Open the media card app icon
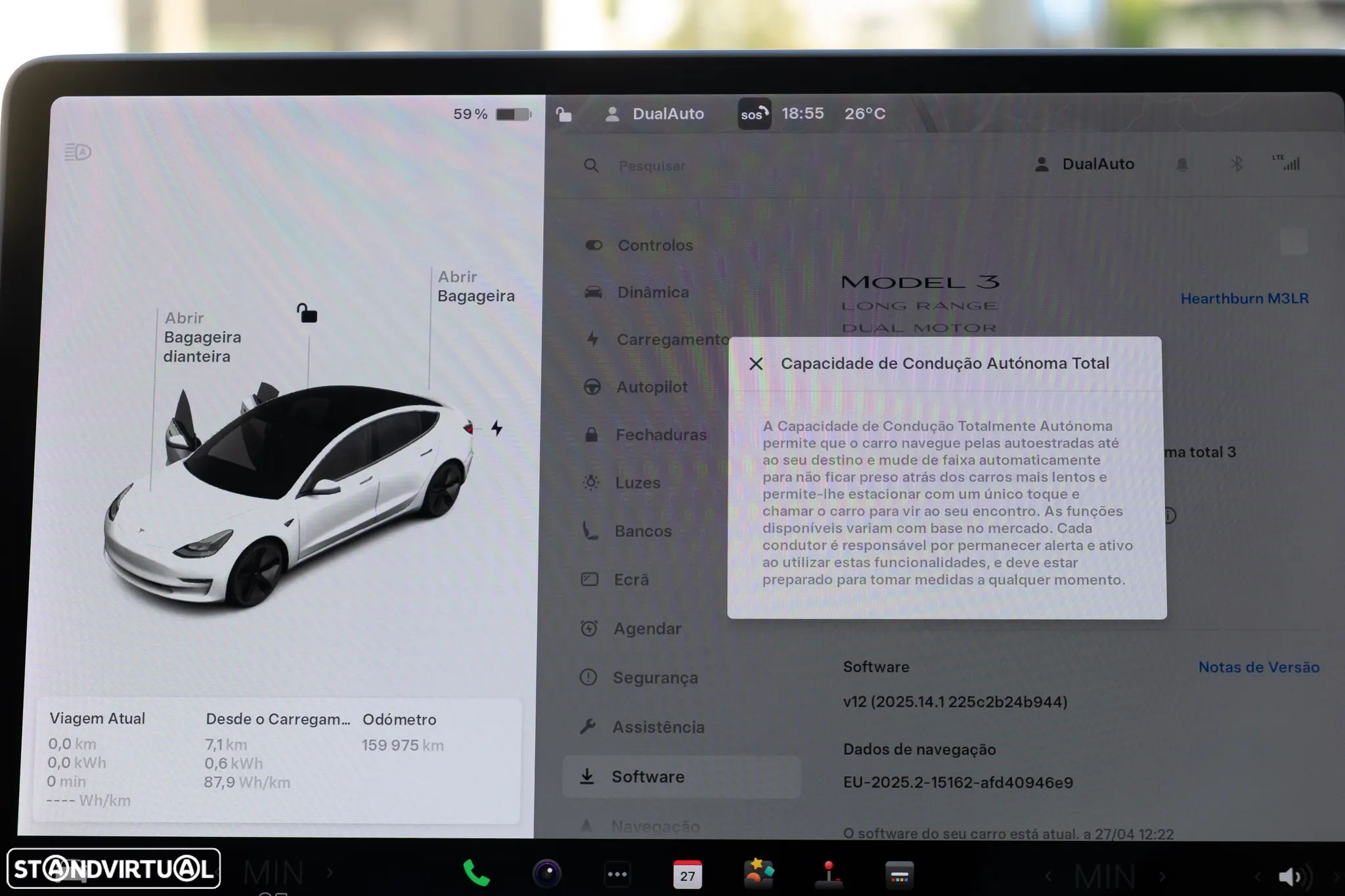The height and width of the screenshot is (896, 1345). click(899, 875)
